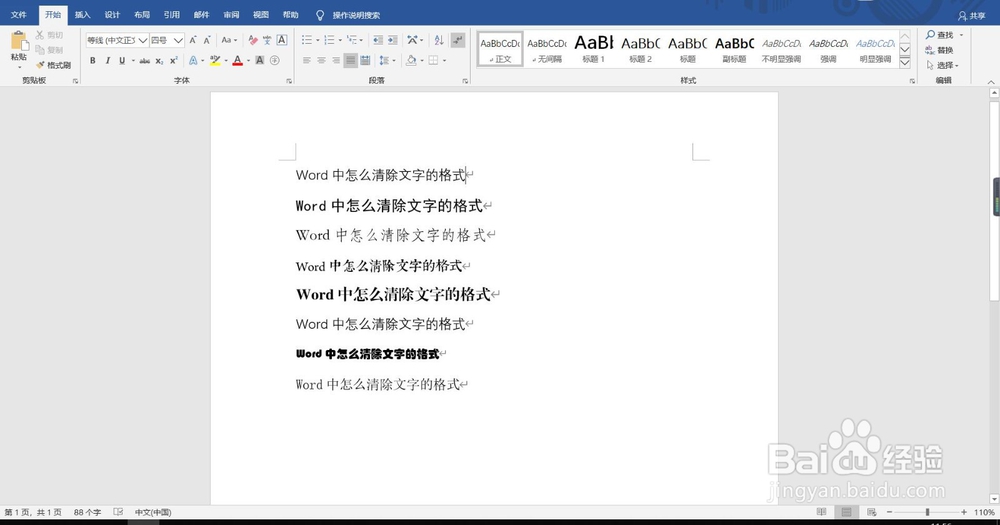Open the Change Case (Aa) dropdown
This screenshot has height=525, width=1000.
[x=229, y=40]
